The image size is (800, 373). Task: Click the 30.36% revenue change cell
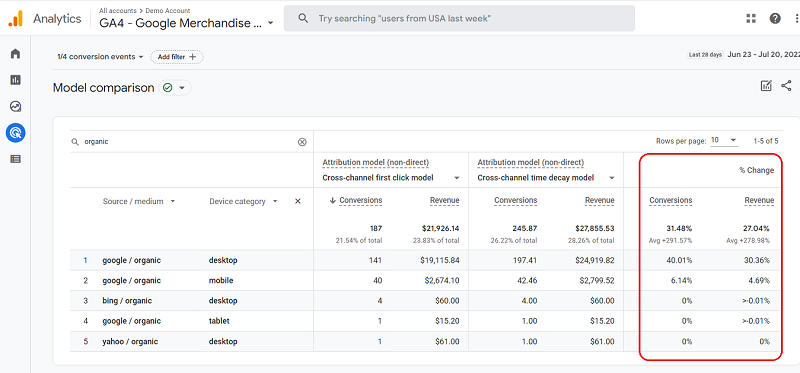point(757,260)
